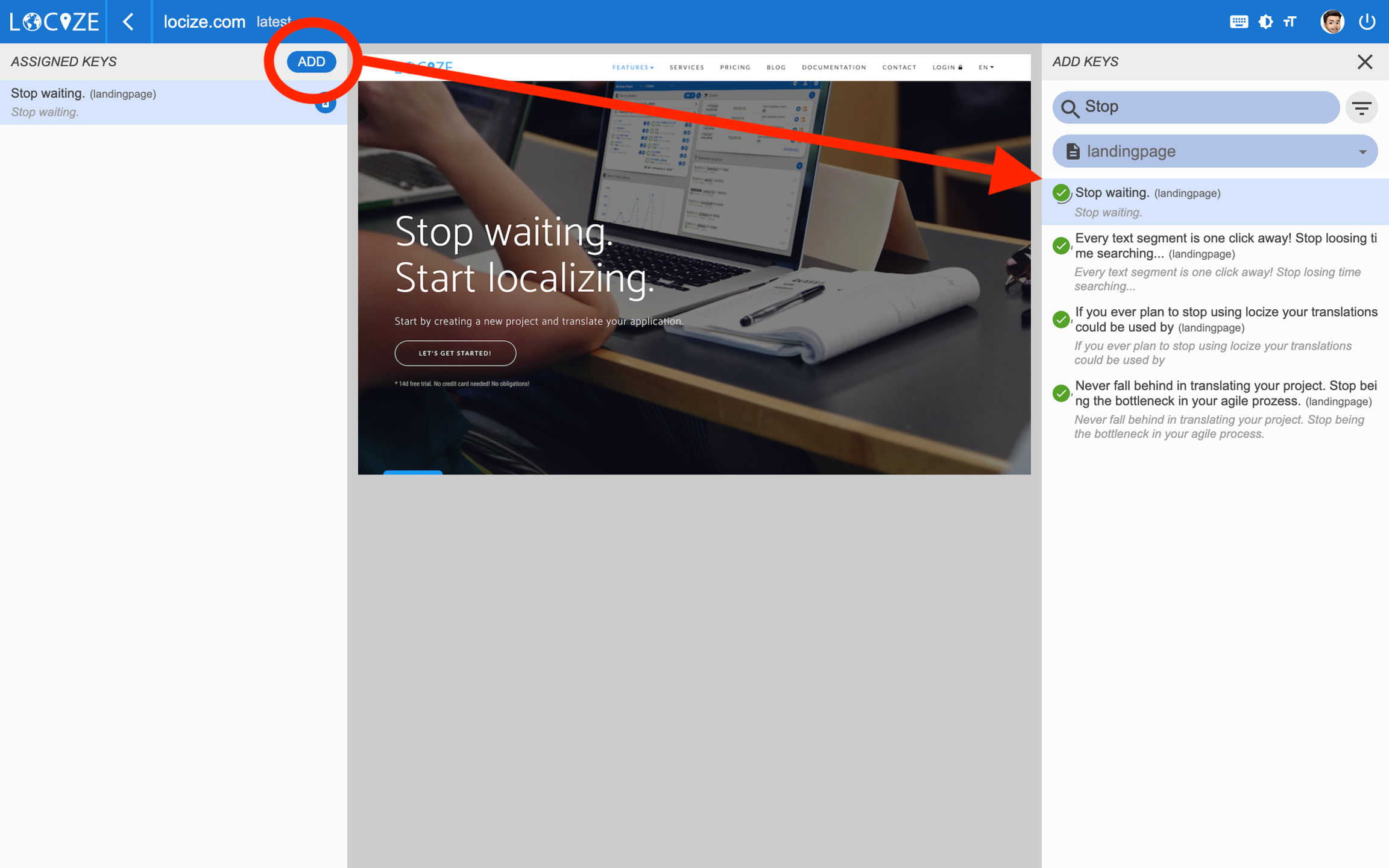Open Features dropdown in preview navigation
This screenshot has height=868, width=1389.
(632, 68)
